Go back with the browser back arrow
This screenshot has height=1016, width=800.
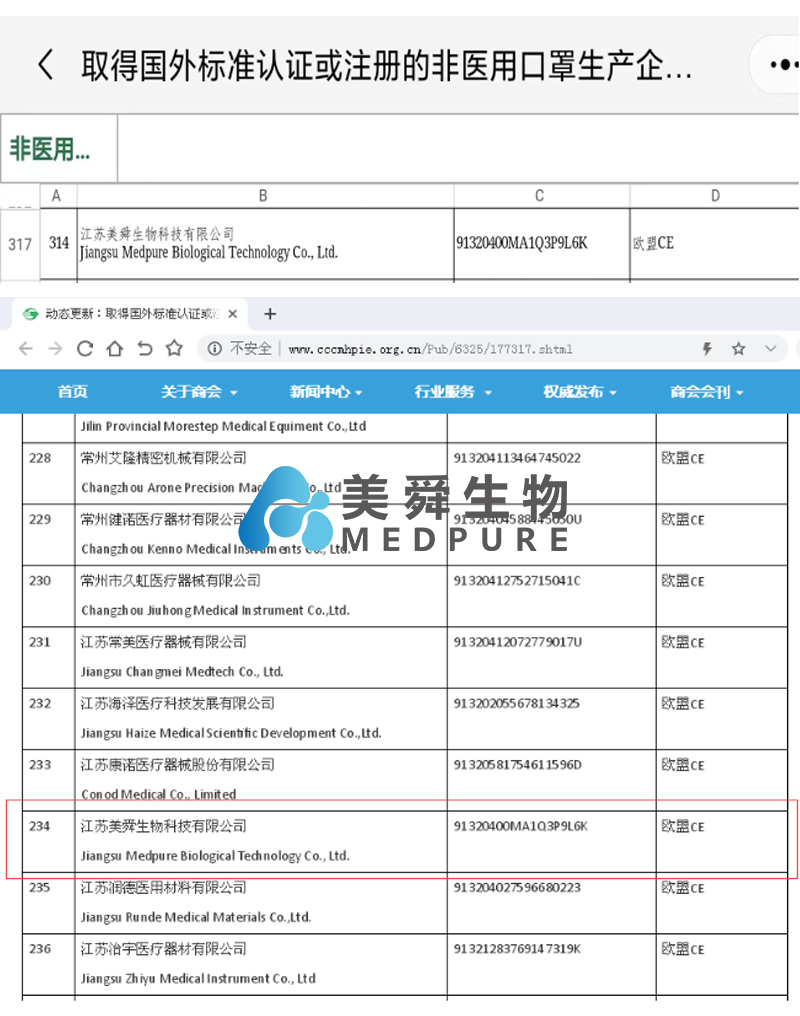[x=25, y=349]
